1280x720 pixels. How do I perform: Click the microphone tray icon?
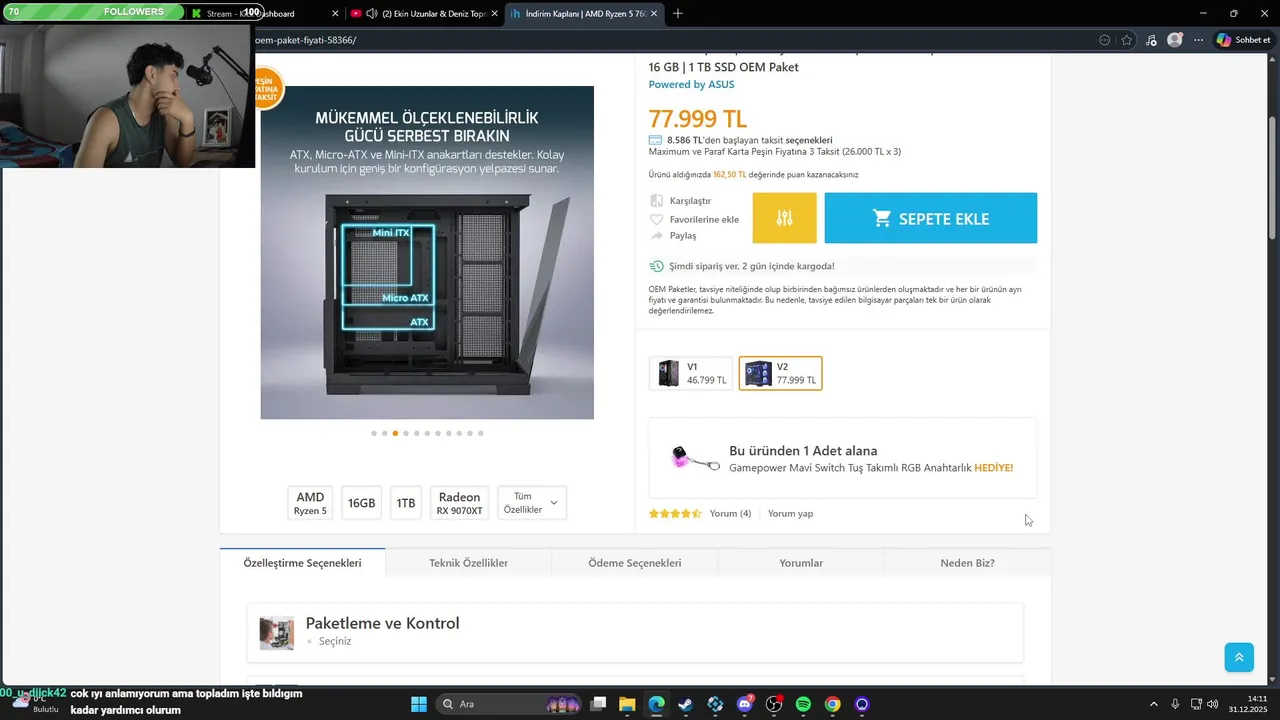1175,704
